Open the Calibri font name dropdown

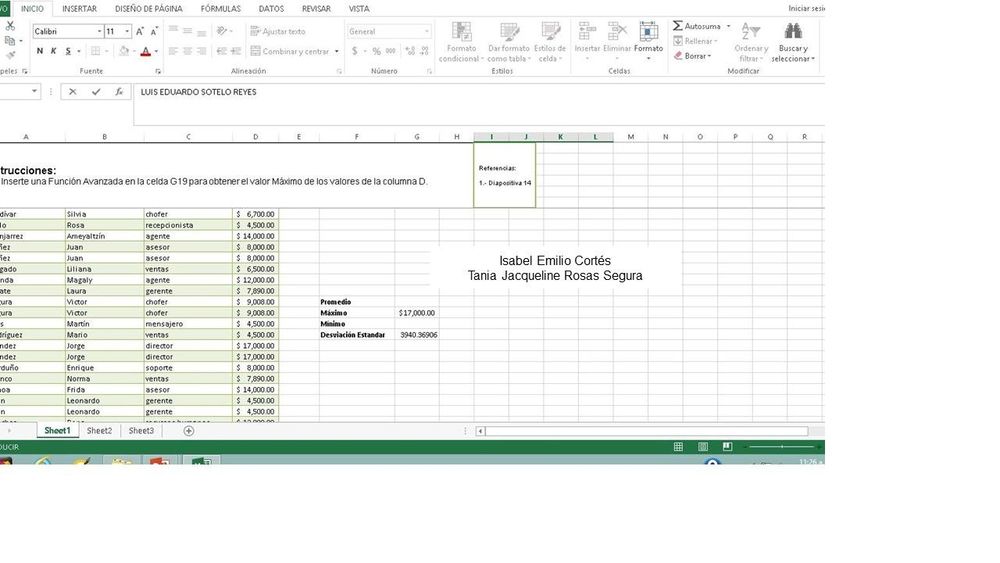(99, 32)
